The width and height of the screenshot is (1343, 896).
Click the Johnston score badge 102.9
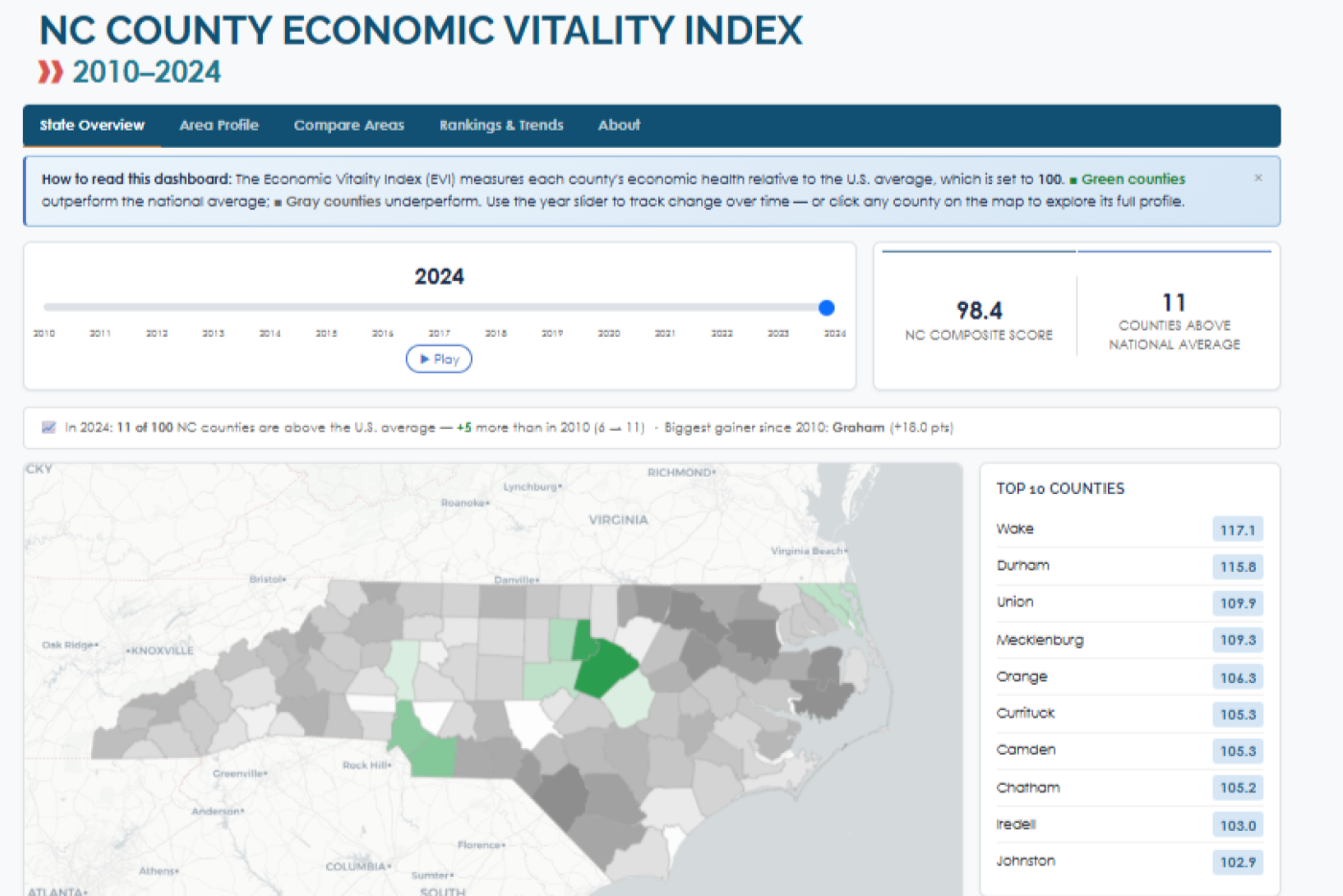tap(1237, 862)
